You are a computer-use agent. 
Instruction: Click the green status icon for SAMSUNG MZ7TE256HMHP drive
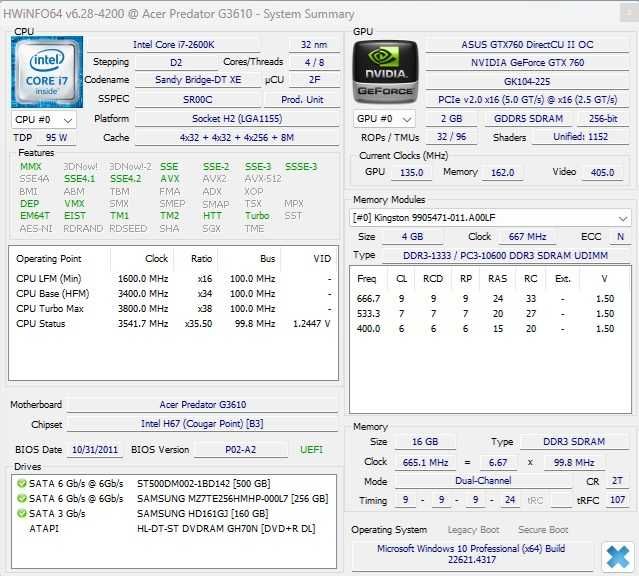tap(22, 499)
